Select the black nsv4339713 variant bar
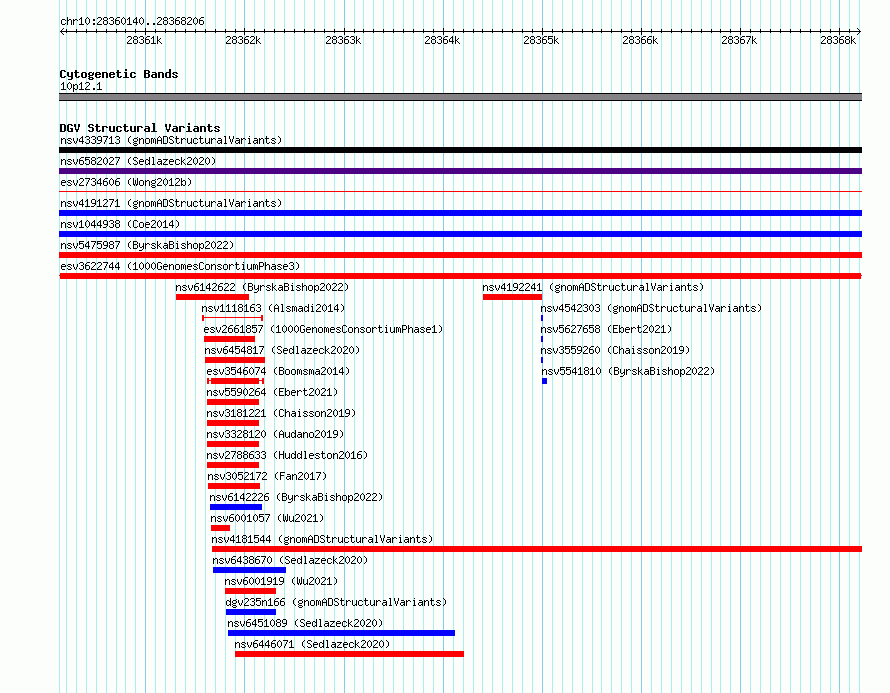The height and width of the screenshot is (693, 890). (x=460, y=150)
